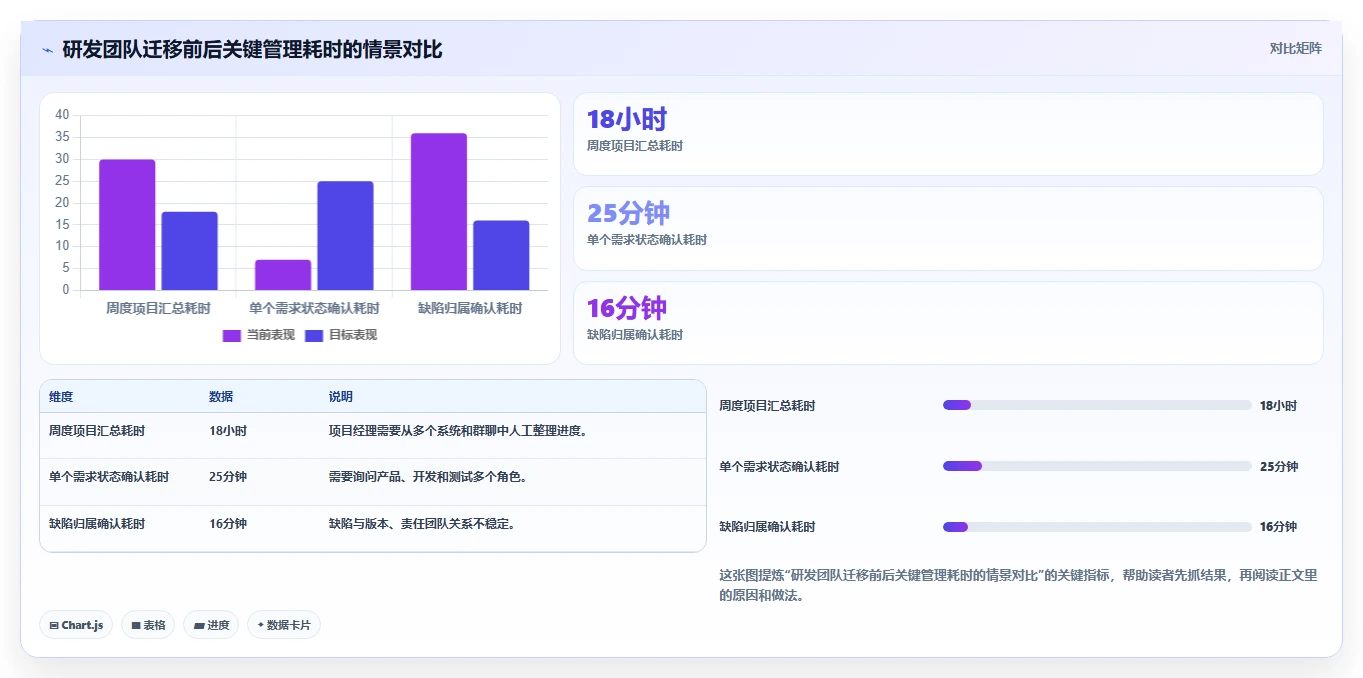Click the 表格 tag chip
The width and height of the screenshot is (1363, 678).
[x=148, y=625]
